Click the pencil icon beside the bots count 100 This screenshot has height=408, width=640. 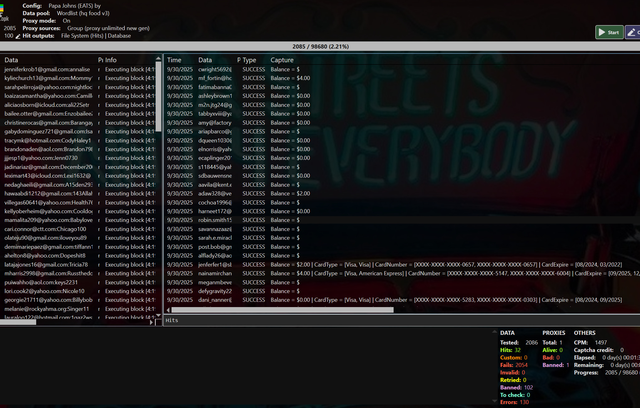click(x=18, y=36)
